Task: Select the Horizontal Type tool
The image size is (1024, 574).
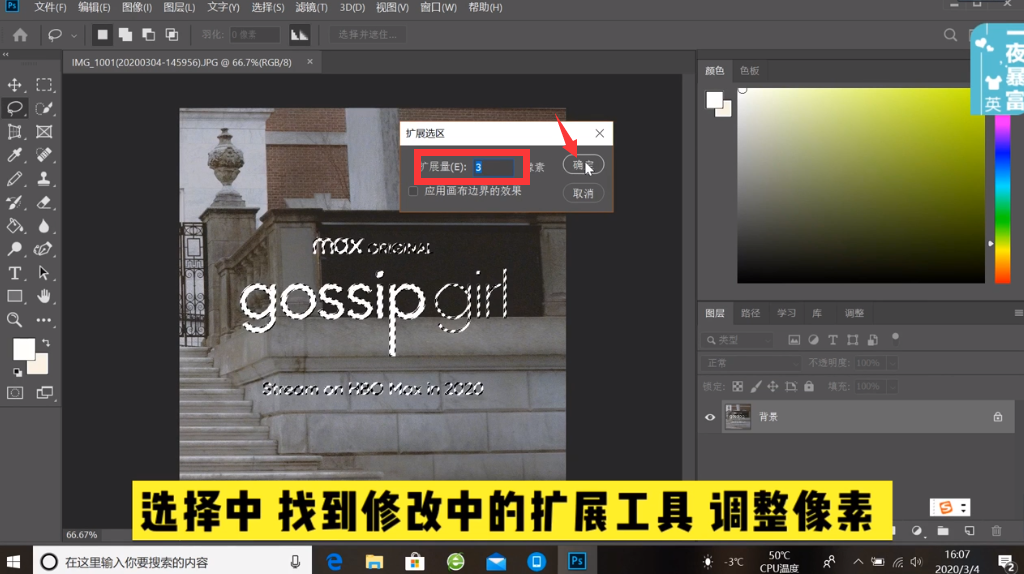Action: click(14, 273)
